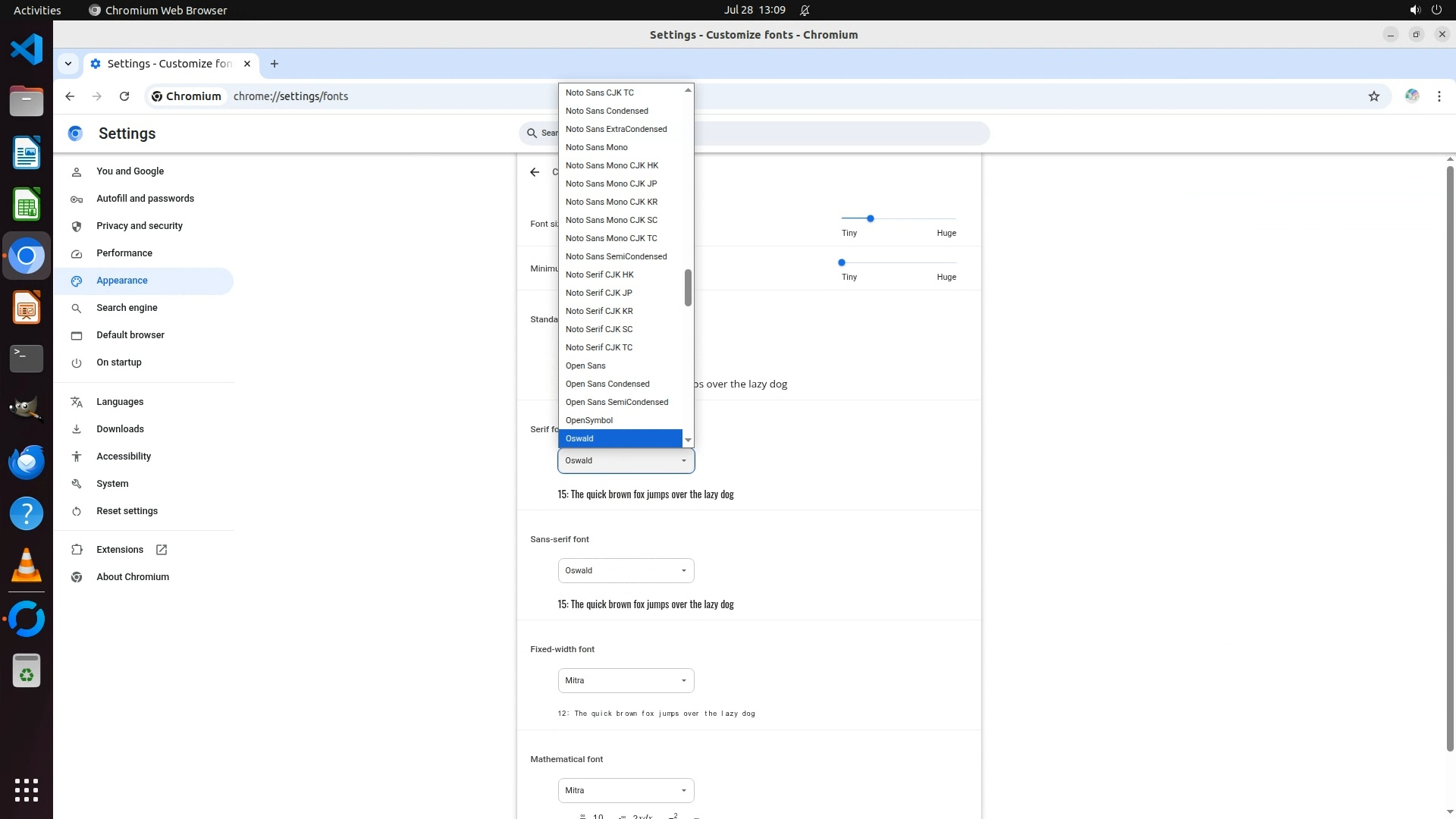1456x819 pixels.
Task: Click the bookmark star icon
Action: (1373, 96)
